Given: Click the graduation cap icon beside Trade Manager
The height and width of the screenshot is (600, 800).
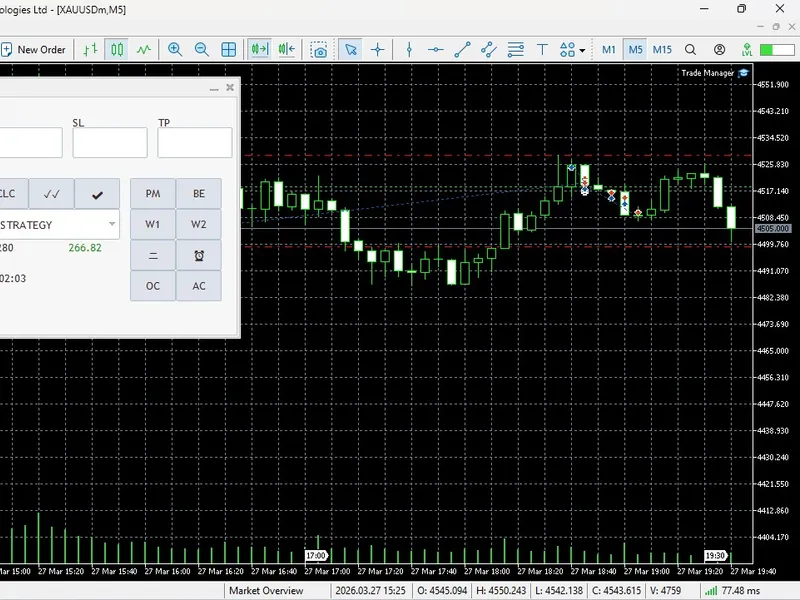Looking at the screenshot, I should click(743, 73).
